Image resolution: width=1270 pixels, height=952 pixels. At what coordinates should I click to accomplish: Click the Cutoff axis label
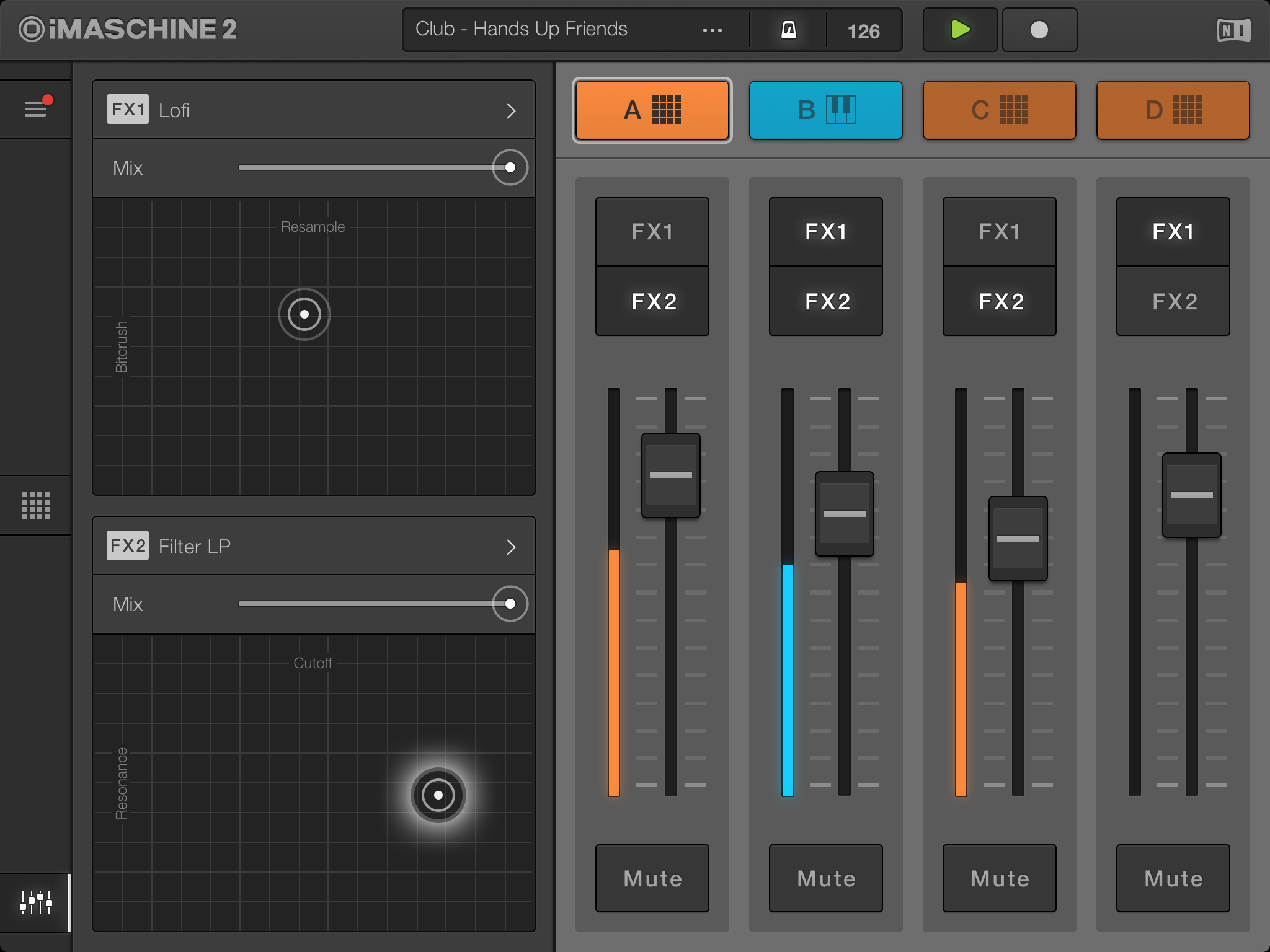pyautogui.click(x=313, y=663)
